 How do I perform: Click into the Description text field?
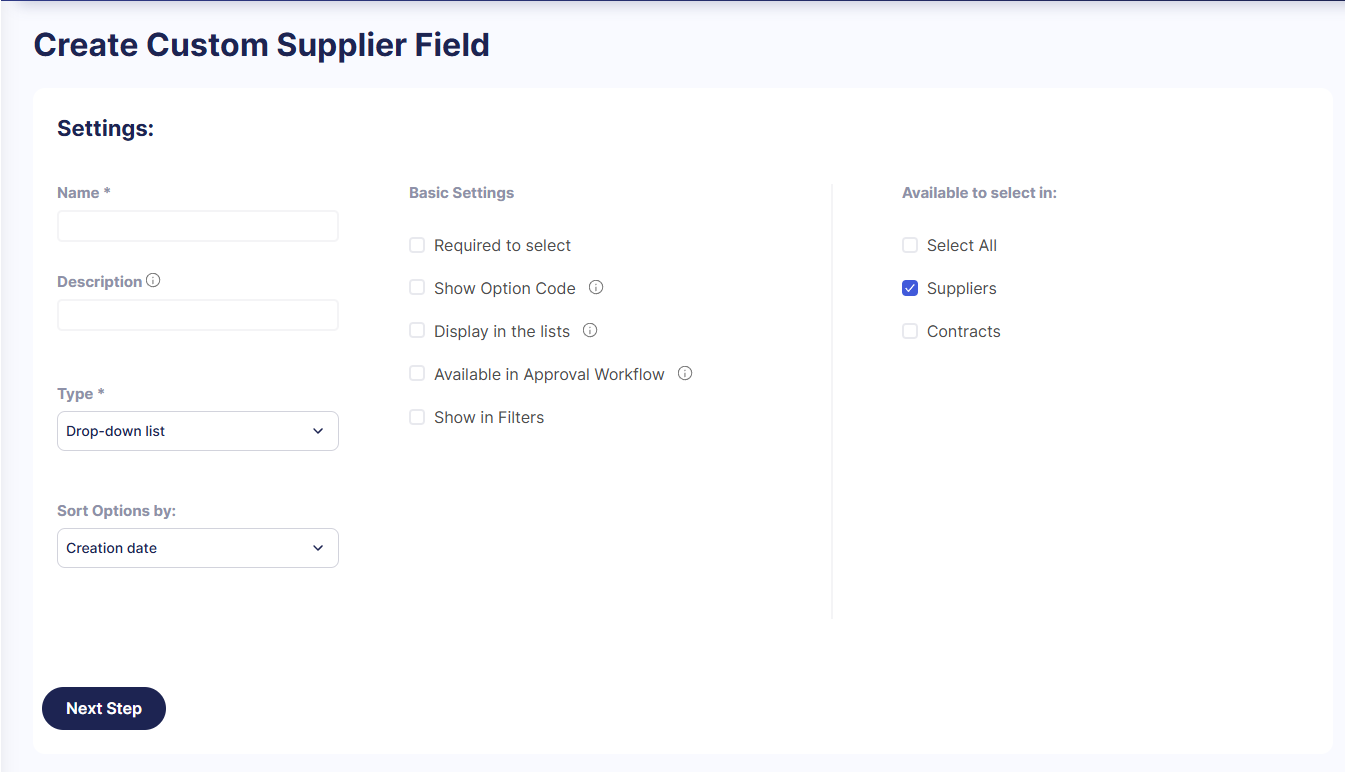tap(198, 315)
